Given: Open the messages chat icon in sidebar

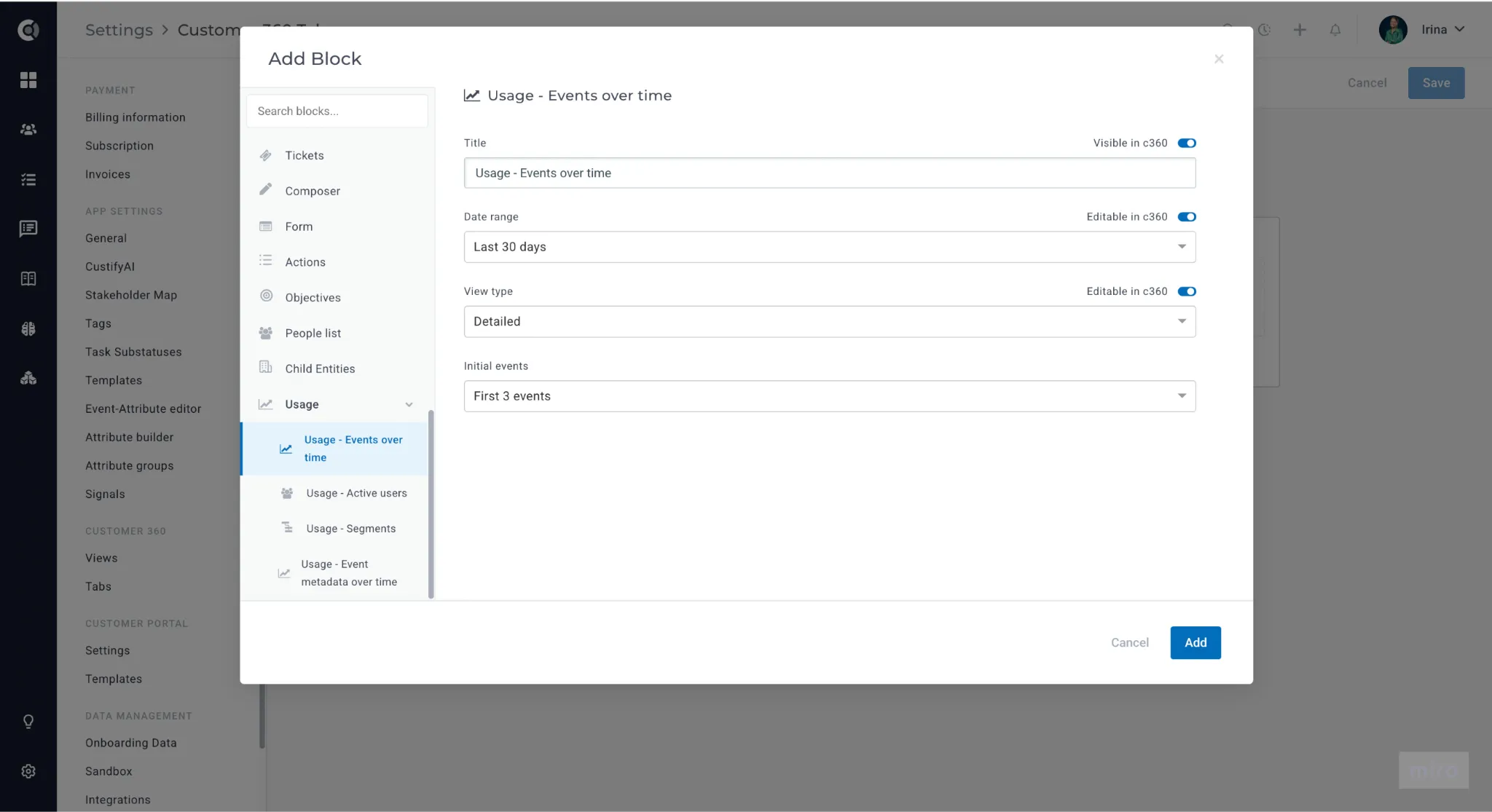Looking at the screenshot, I should tap(28, 229).
